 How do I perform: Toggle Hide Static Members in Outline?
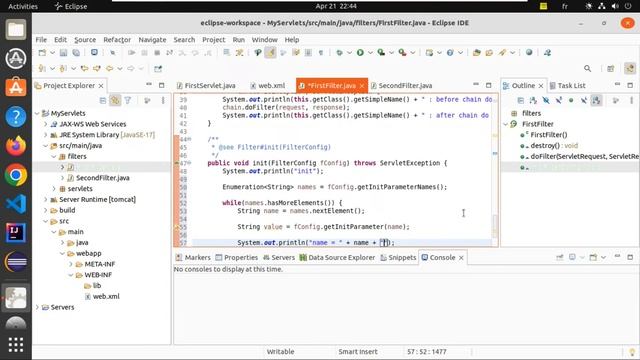pos(558,100)
